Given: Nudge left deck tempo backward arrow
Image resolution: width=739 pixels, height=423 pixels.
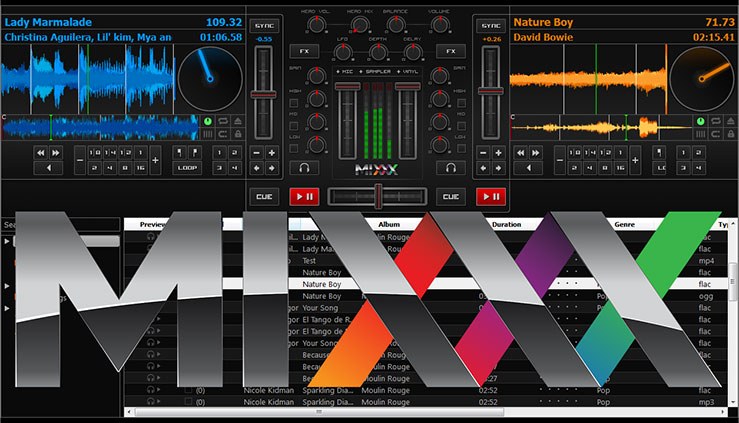Looking at the screenshot, I should click(x=256, y=168).
